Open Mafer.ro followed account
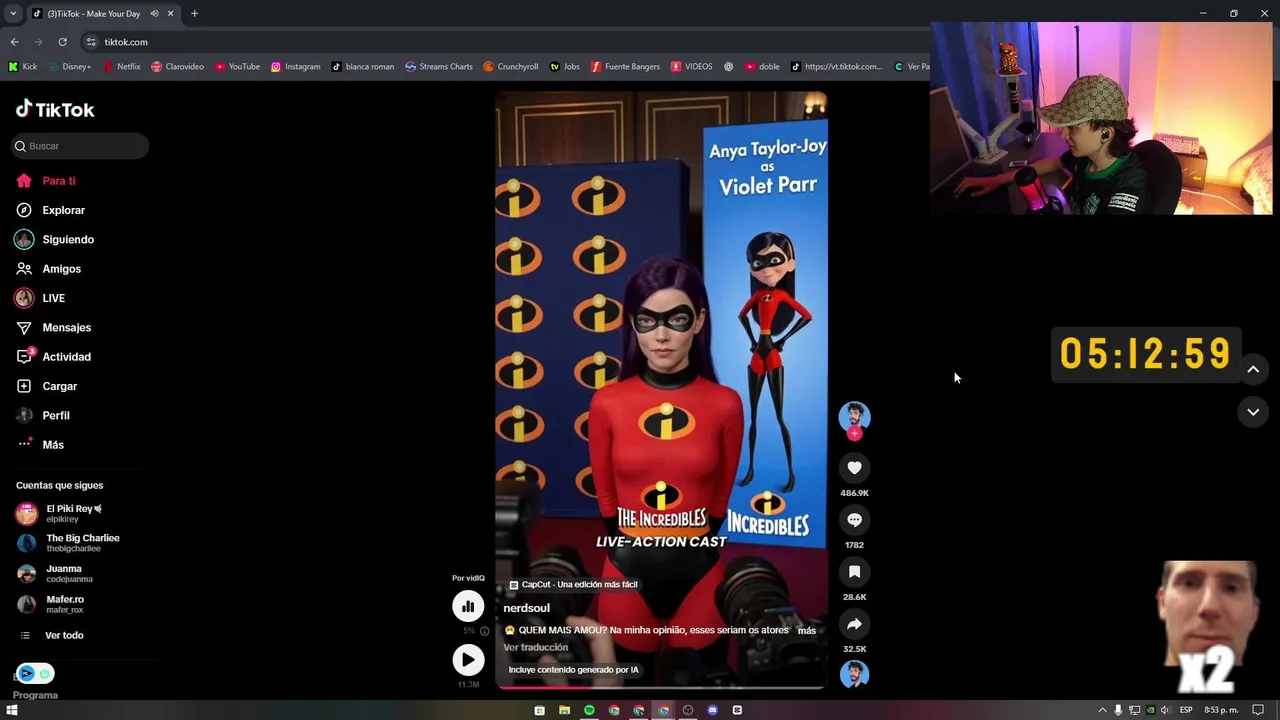 [50, 603]
